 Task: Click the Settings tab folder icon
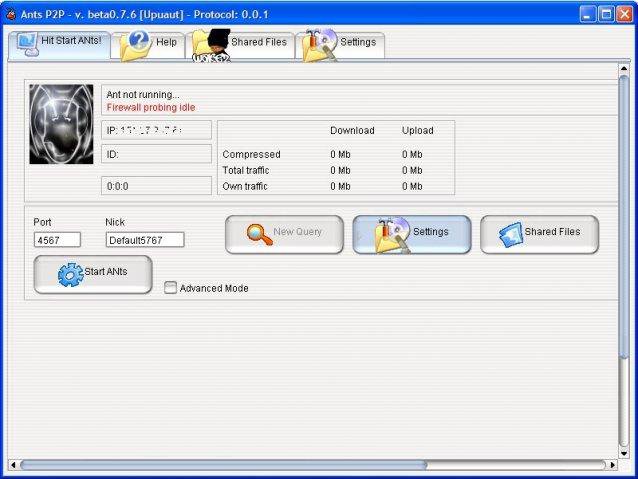[x=320, y=43]
